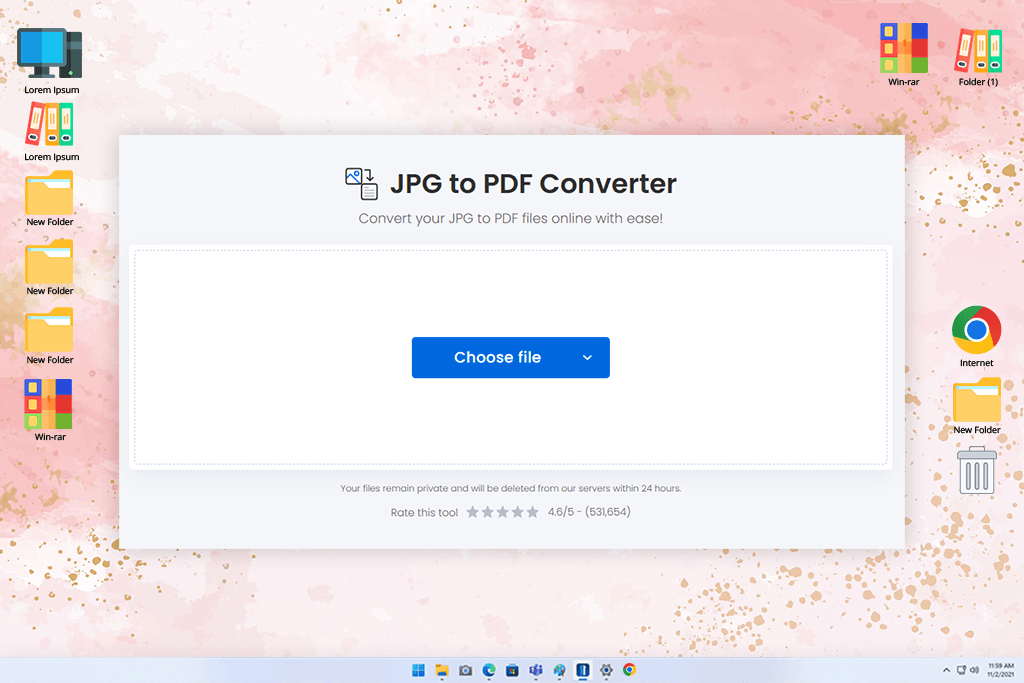Rate the tool one star
Viewport: 1024px width, 683px height.
(472, 512)
